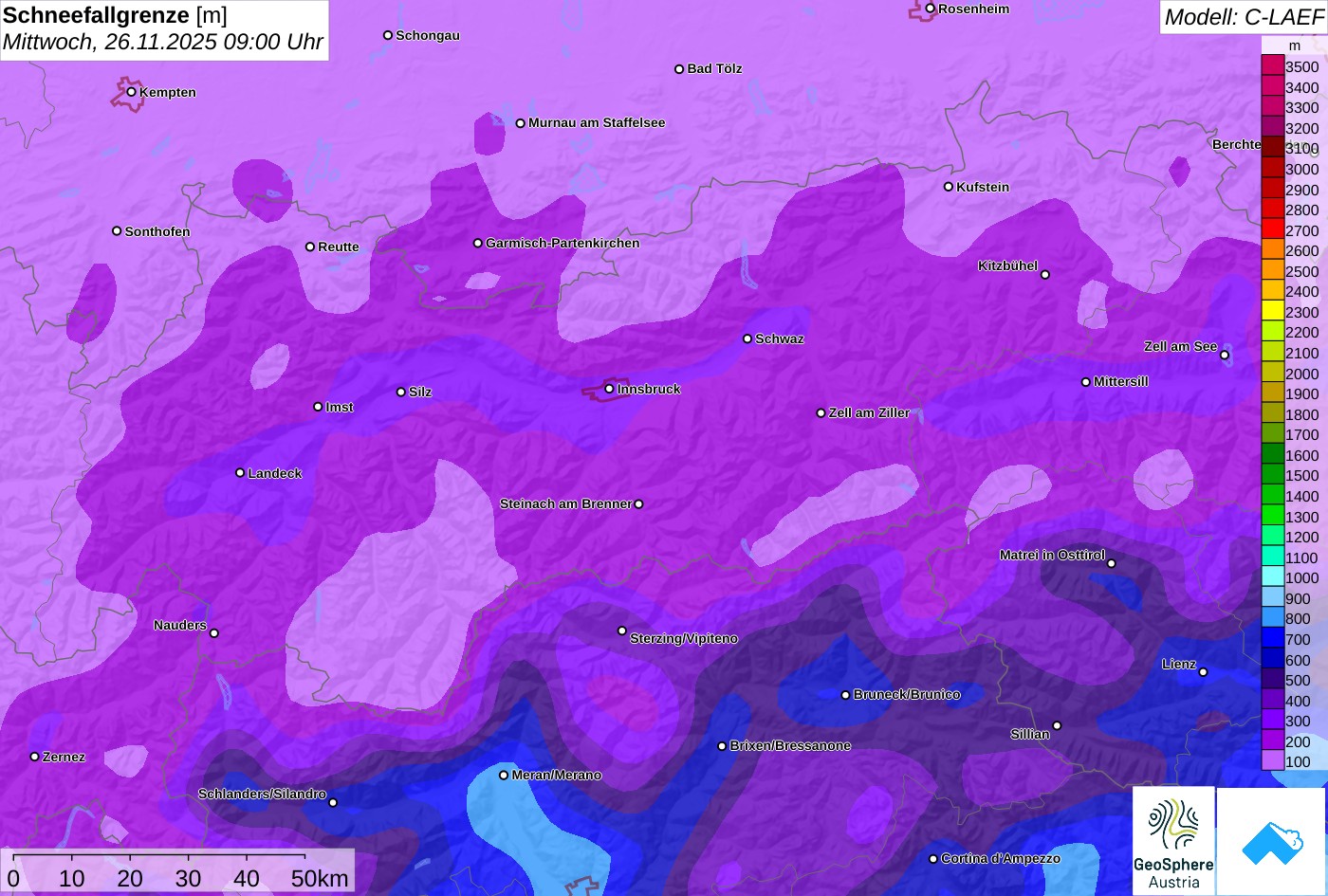1328x896 pixels.
Task: Click the legend unit 'm' header
Action: coord(1294,46)
